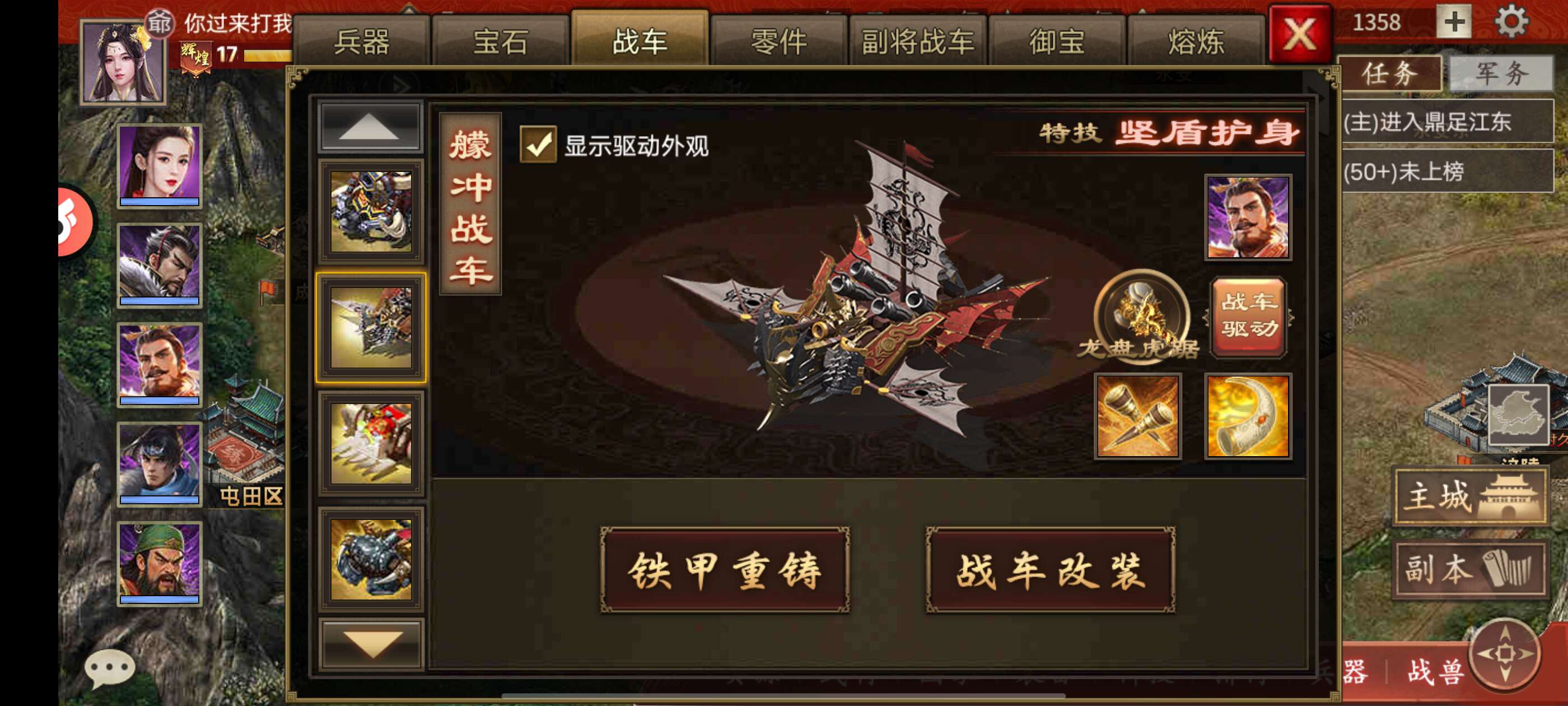
Task: Open the settings gear icon
Action: pos(1510,22)
